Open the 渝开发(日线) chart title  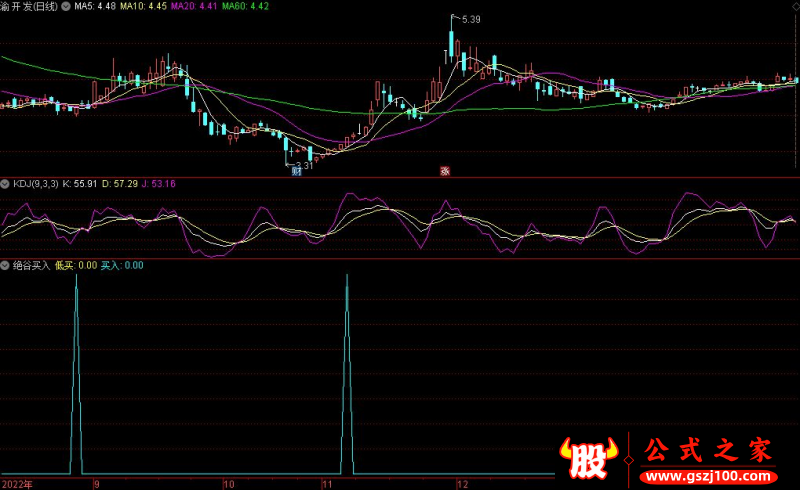[30, 6]
